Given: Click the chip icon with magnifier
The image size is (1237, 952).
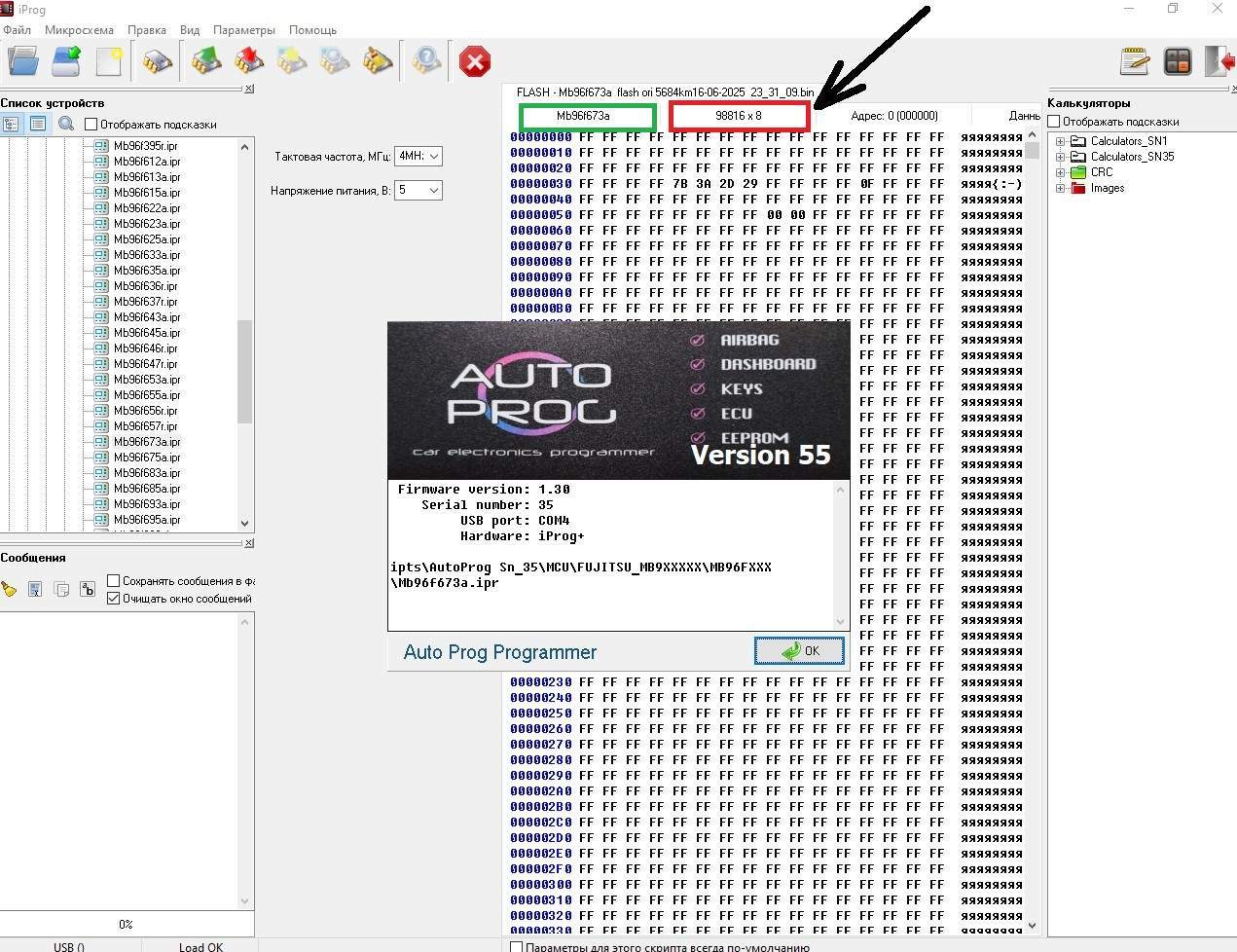Looking at the screenshot, I should [x=335, y=62].
